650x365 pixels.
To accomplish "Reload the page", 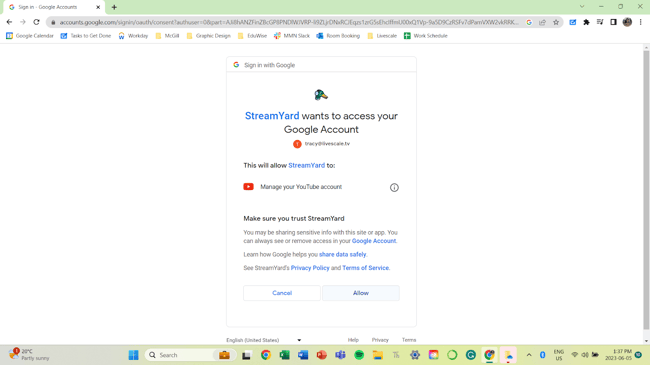I will tap(36, 22).
